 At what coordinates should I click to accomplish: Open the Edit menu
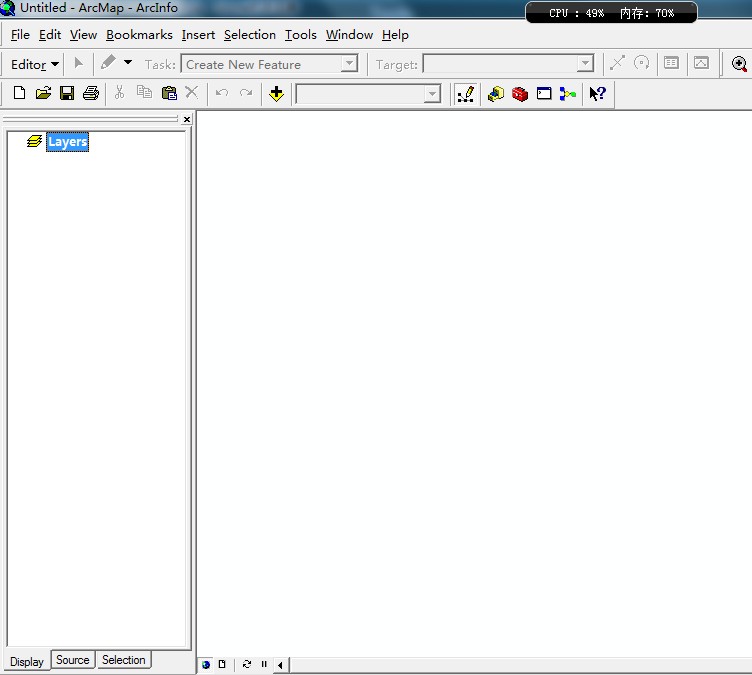coord(50,35)
